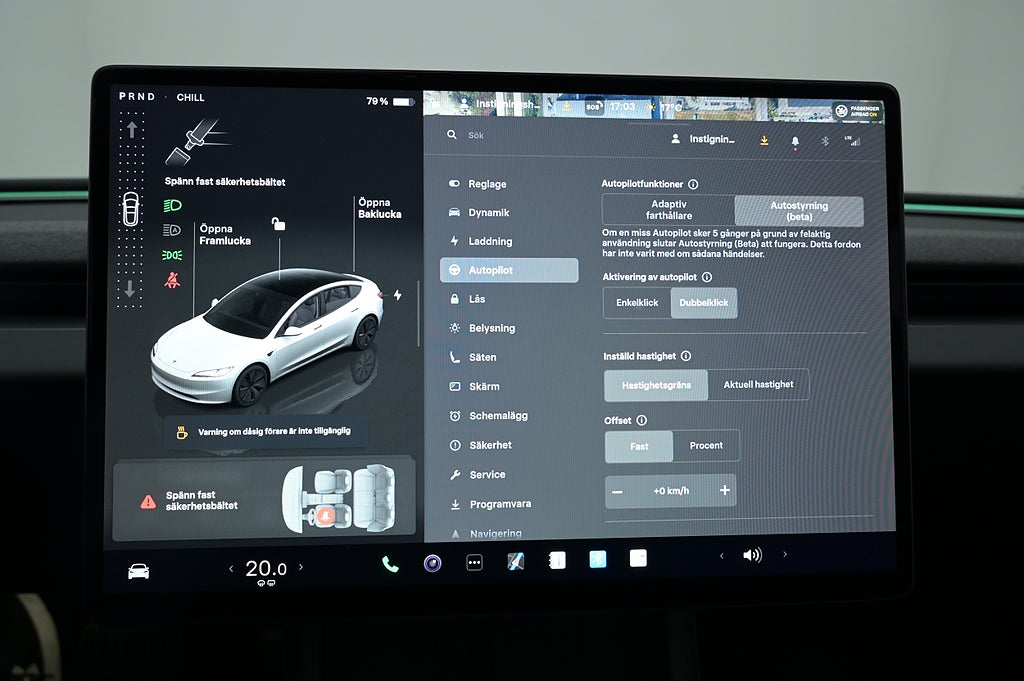This screenshot has width=1024, height=681.
Task: Lower volume with the left chevron
Action: [x=722, y=555]
